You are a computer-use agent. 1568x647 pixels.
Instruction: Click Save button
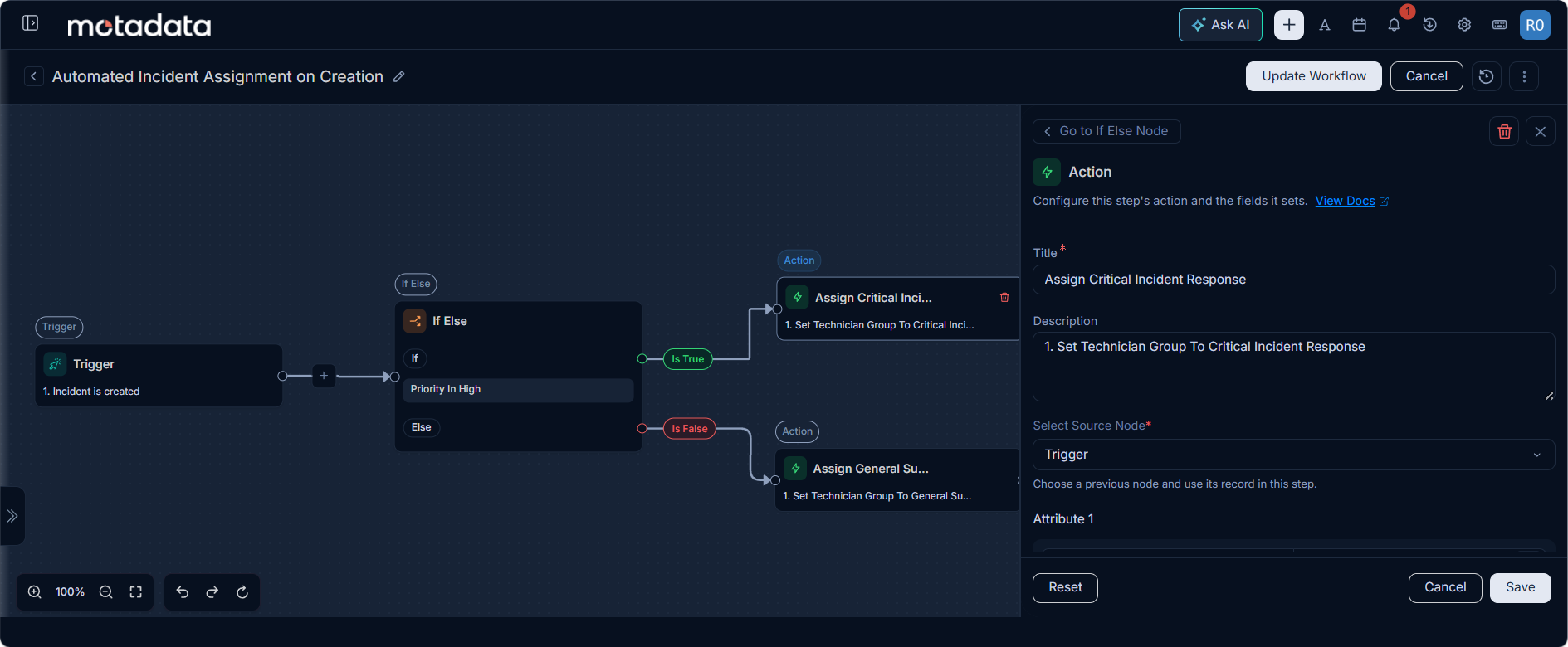1521,588
